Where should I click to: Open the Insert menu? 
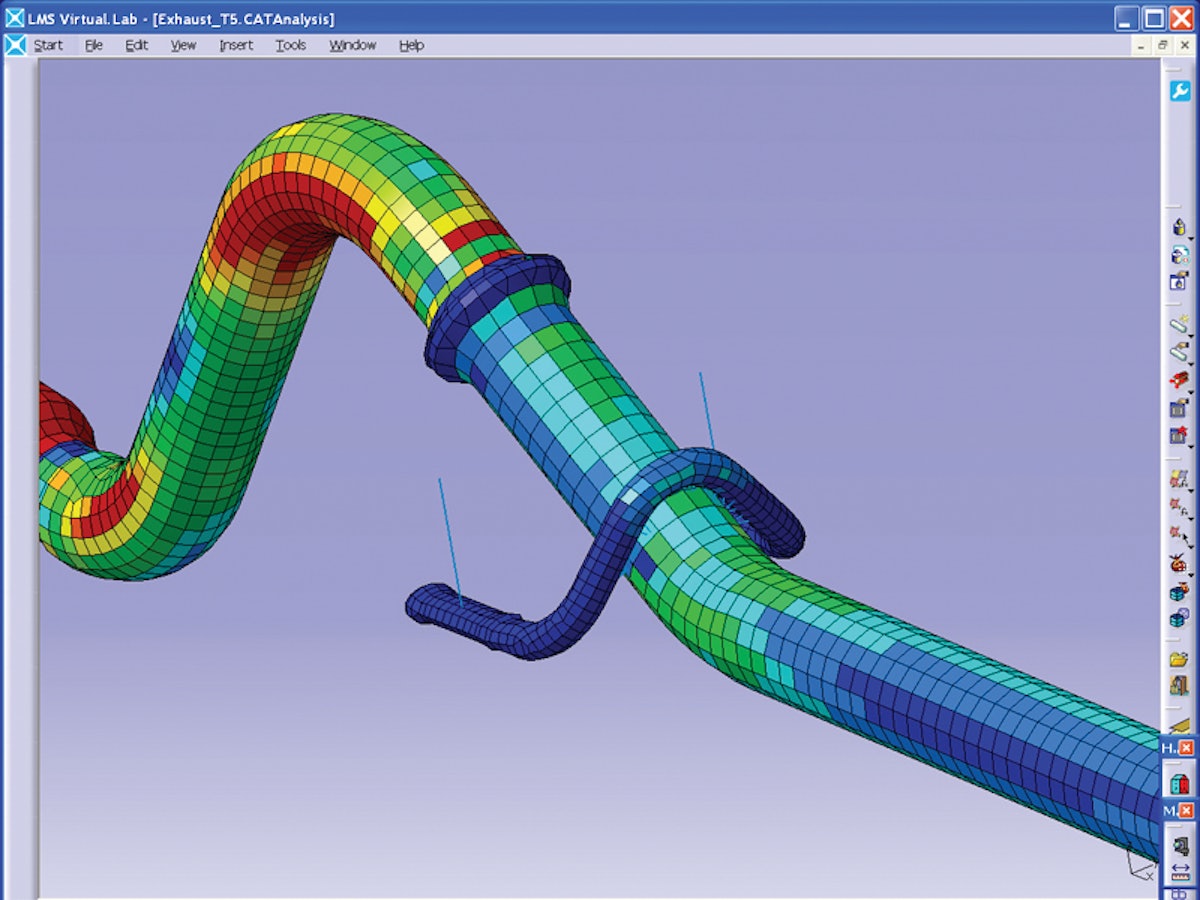click(236, 45)
